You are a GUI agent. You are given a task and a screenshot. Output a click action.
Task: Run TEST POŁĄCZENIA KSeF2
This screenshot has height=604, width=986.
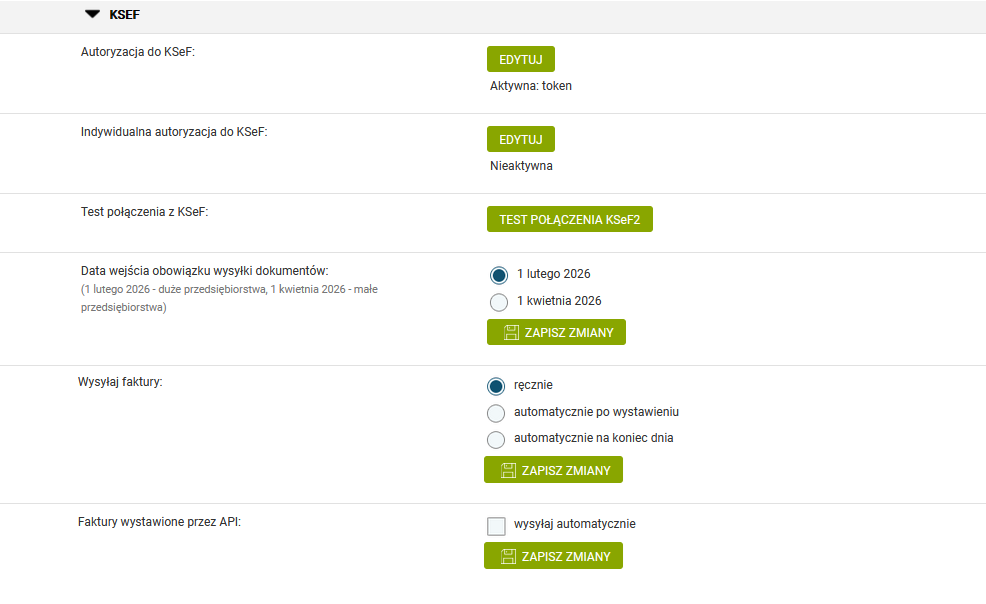coord(569,219)
